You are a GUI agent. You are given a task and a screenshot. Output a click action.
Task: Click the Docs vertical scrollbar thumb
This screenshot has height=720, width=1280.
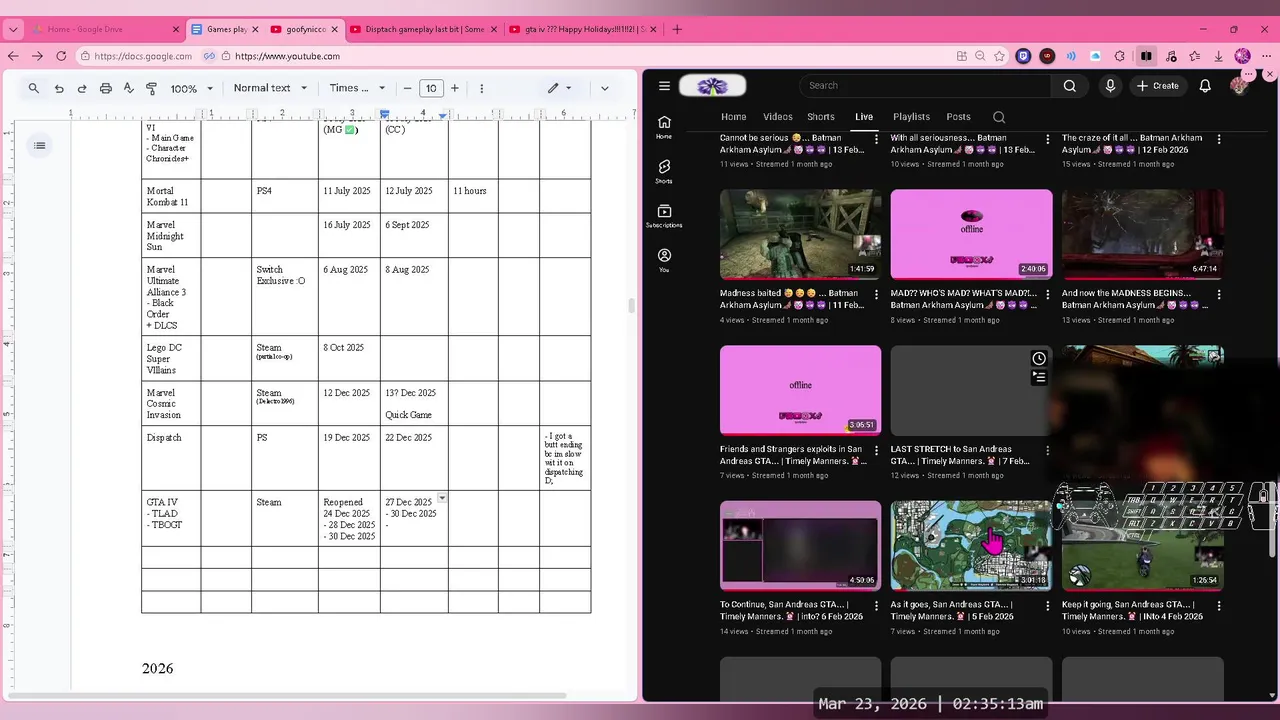tap(631, 306)
